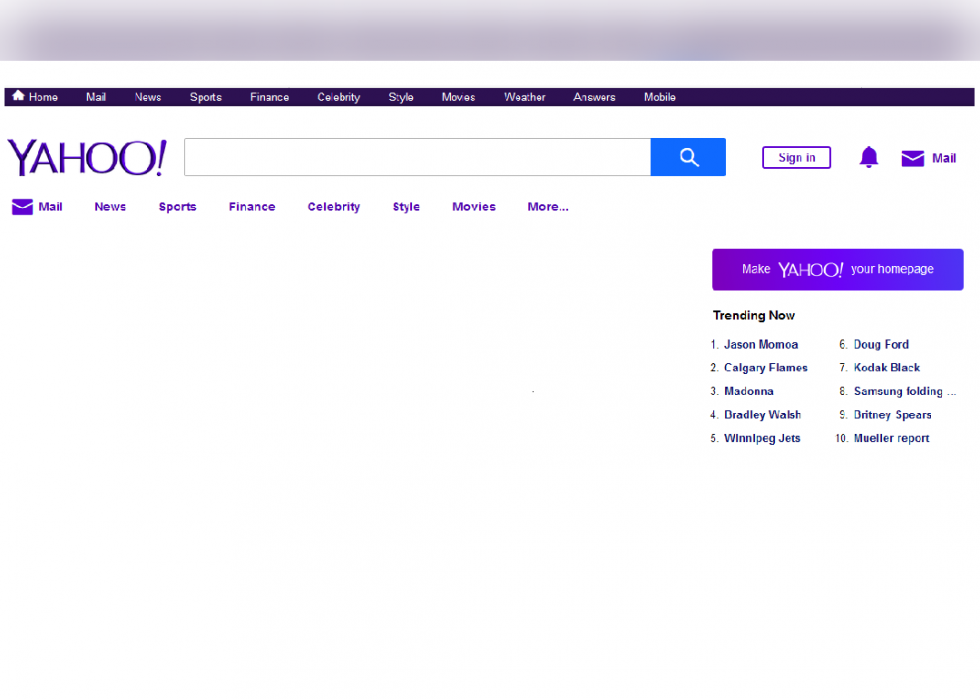
Task: Open trending topic Kodak Black
Action: pos(887,368)
